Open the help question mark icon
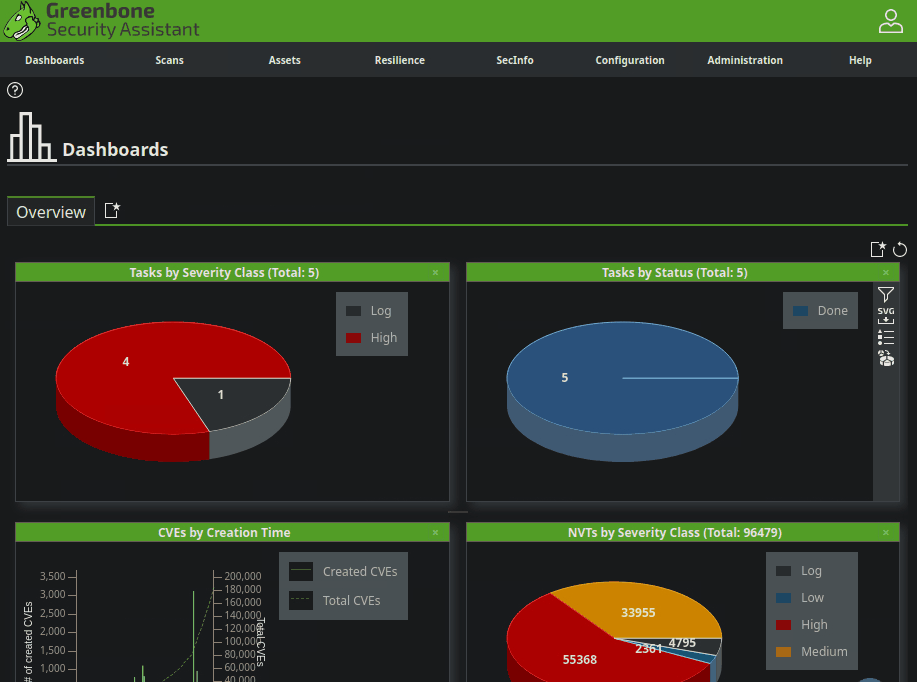917x682 pixels. [15, 90]
